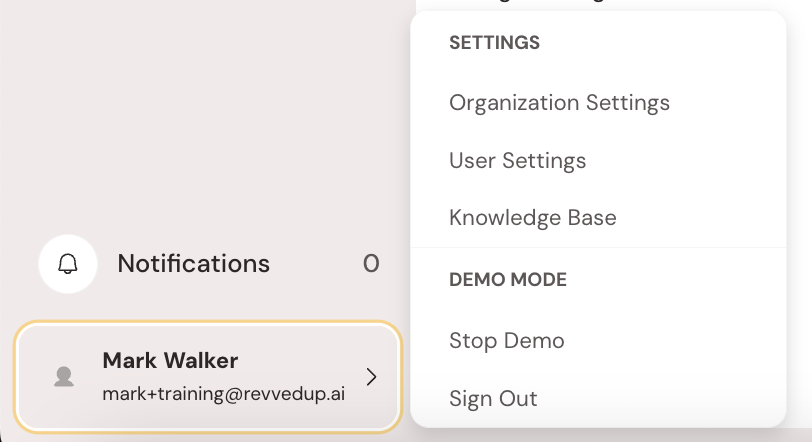Select Stop Demo in Demo Mode section
Screen dimensions: 812x442
(506, 340)
